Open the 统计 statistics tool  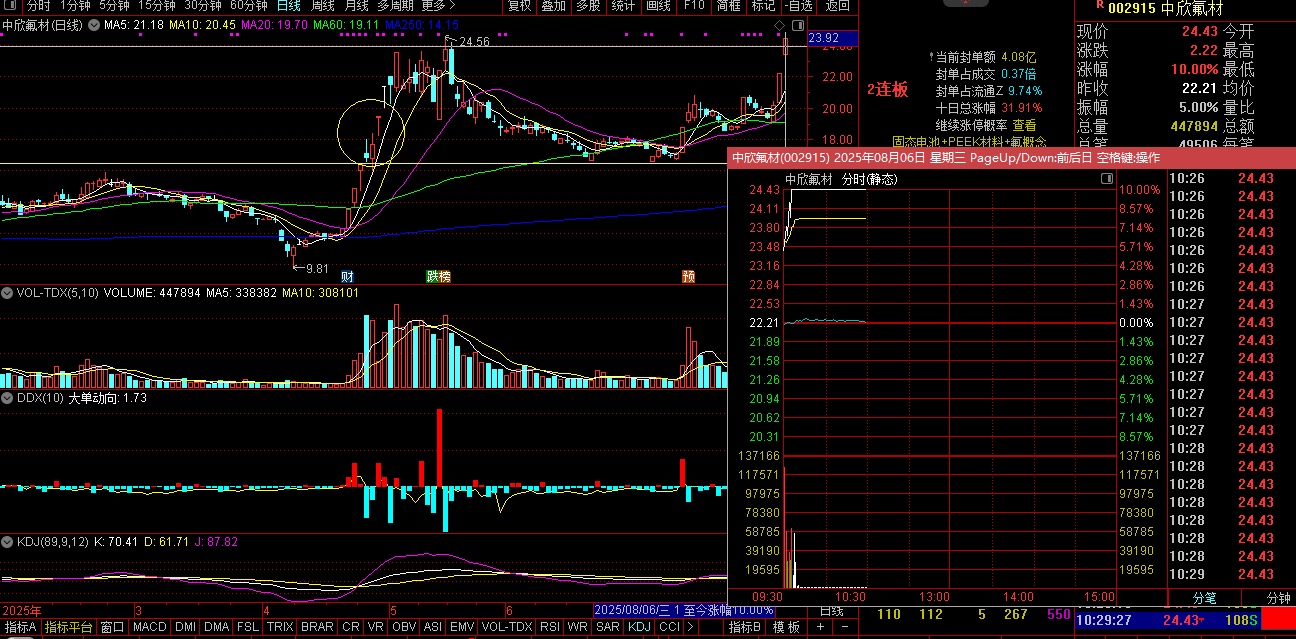[623, 5]
